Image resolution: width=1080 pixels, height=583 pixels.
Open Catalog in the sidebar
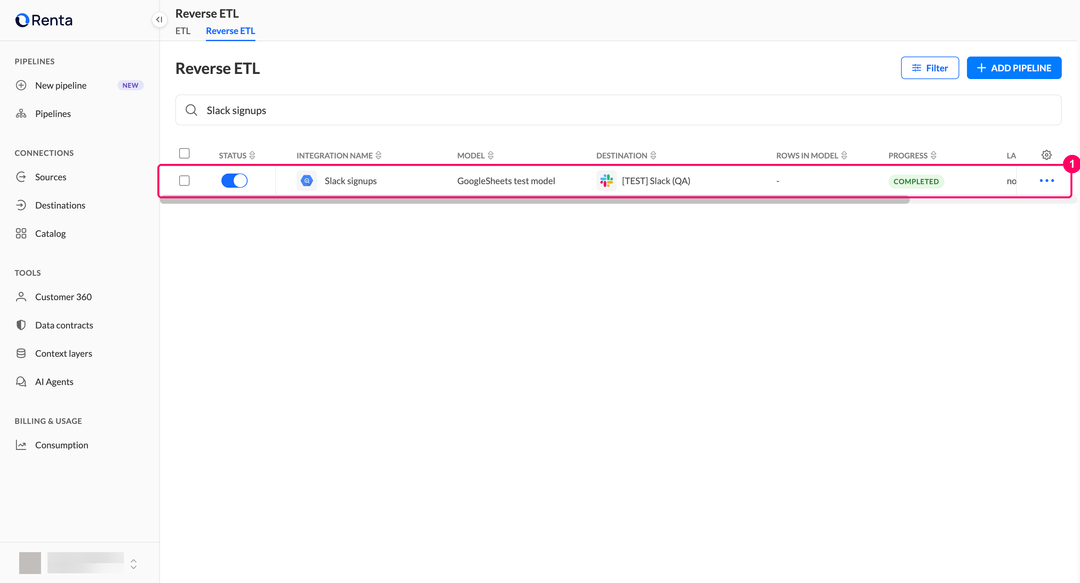pyautogui.click(x=50, y=234)
